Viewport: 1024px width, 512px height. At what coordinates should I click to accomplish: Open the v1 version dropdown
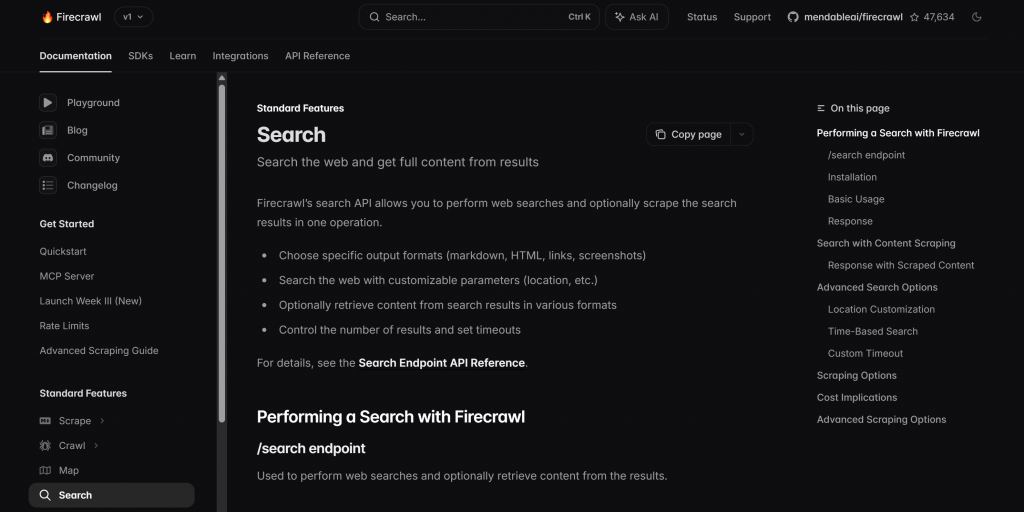(133, 17)
